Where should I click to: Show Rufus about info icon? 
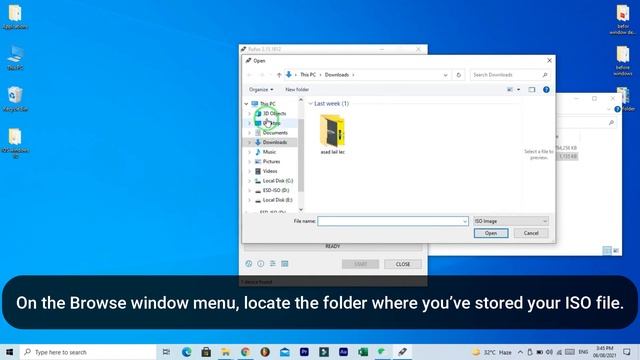tap(260, 264)
